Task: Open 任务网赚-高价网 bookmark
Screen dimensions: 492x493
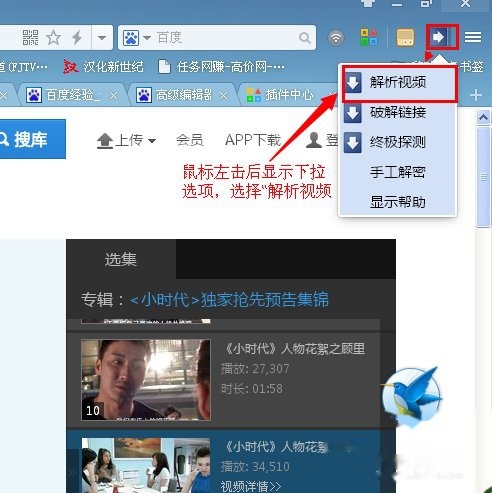Action: tap(222, 67)
